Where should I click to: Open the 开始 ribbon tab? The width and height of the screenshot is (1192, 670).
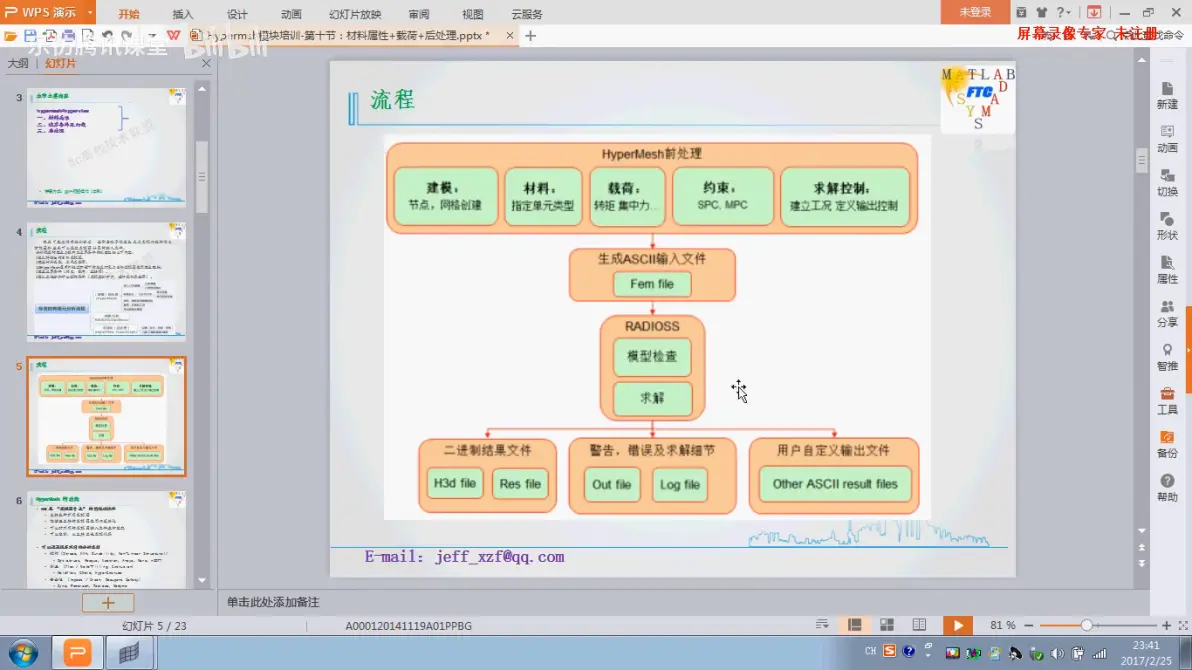[x=128, y=14]
